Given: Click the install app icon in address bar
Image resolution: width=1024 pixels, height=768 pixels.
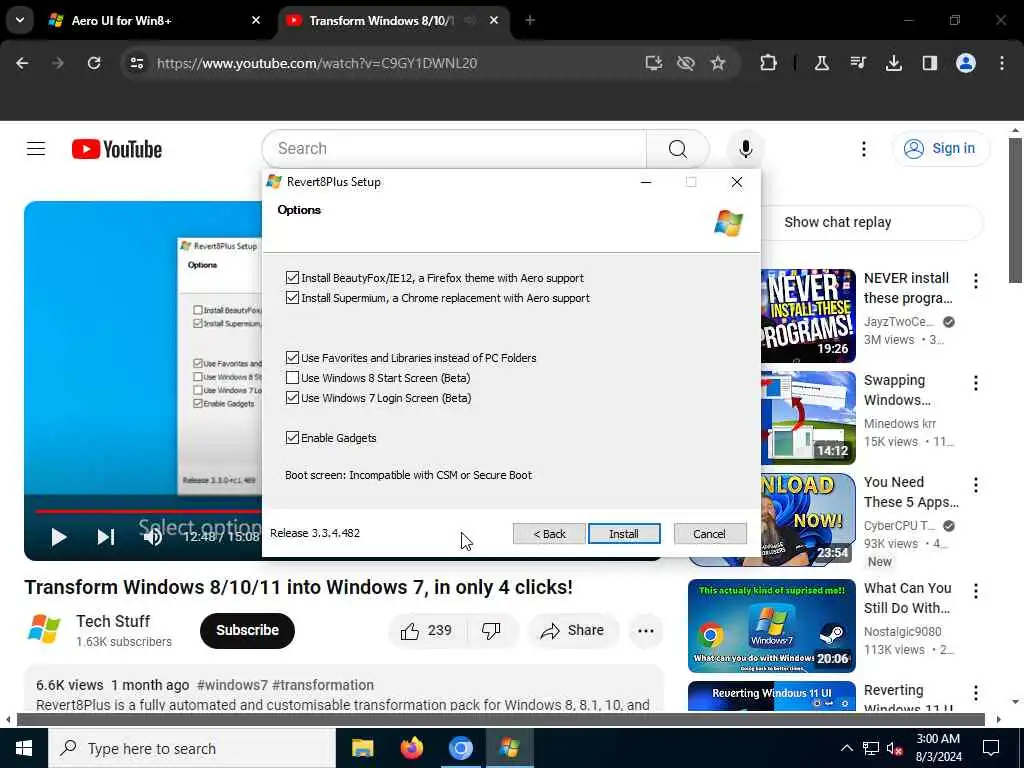Looking at the screenshot, I should click(x=654, y=63).
